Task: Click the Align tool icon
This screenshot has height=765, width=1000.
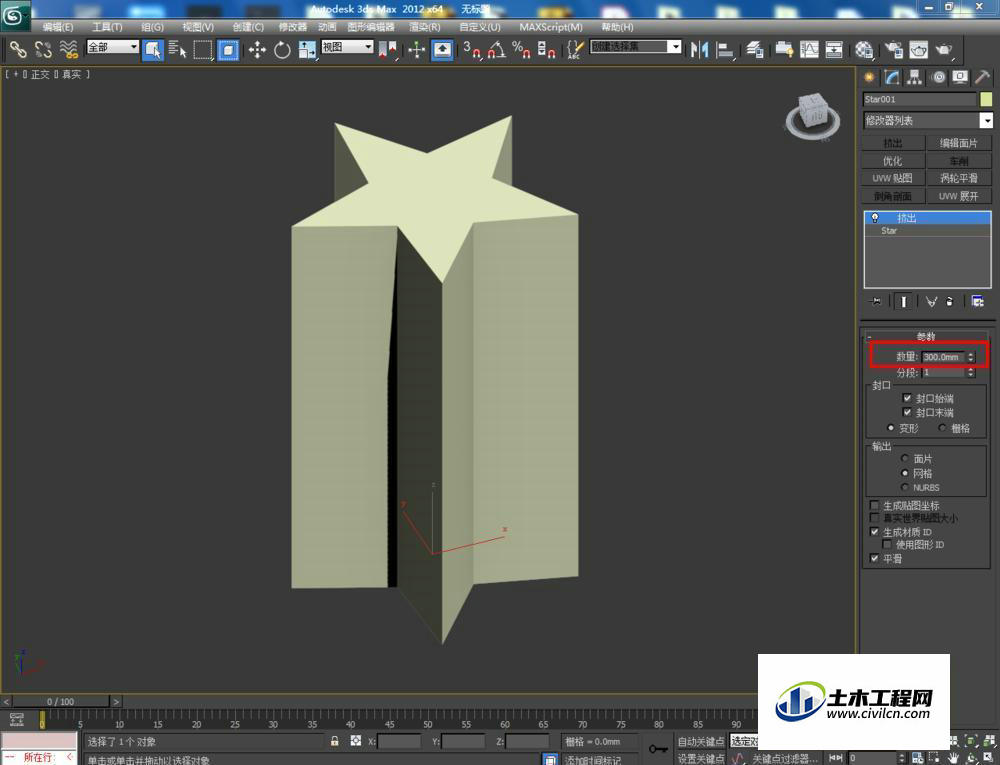Action: [725, 50]
